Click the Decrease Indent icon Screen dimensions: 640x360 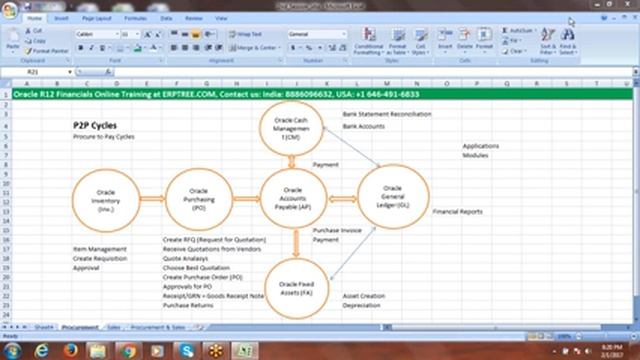208,48
